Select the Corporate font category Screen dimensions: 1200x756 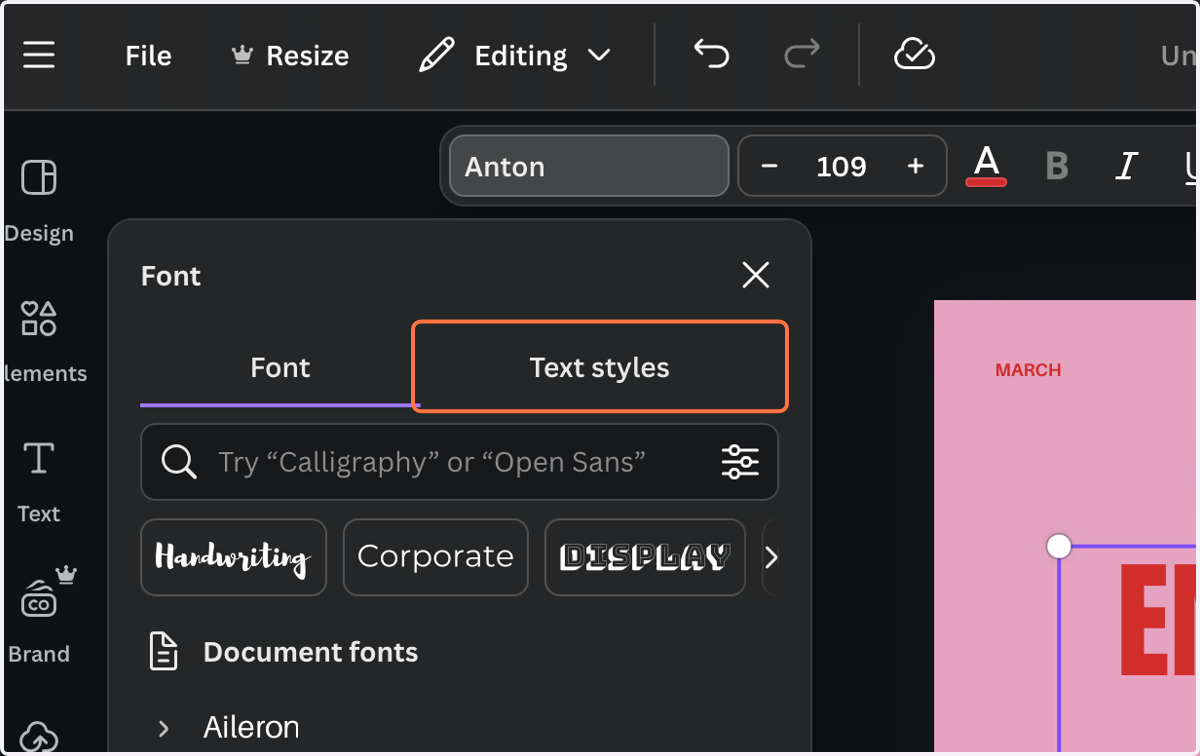click(x=435, y=557)
